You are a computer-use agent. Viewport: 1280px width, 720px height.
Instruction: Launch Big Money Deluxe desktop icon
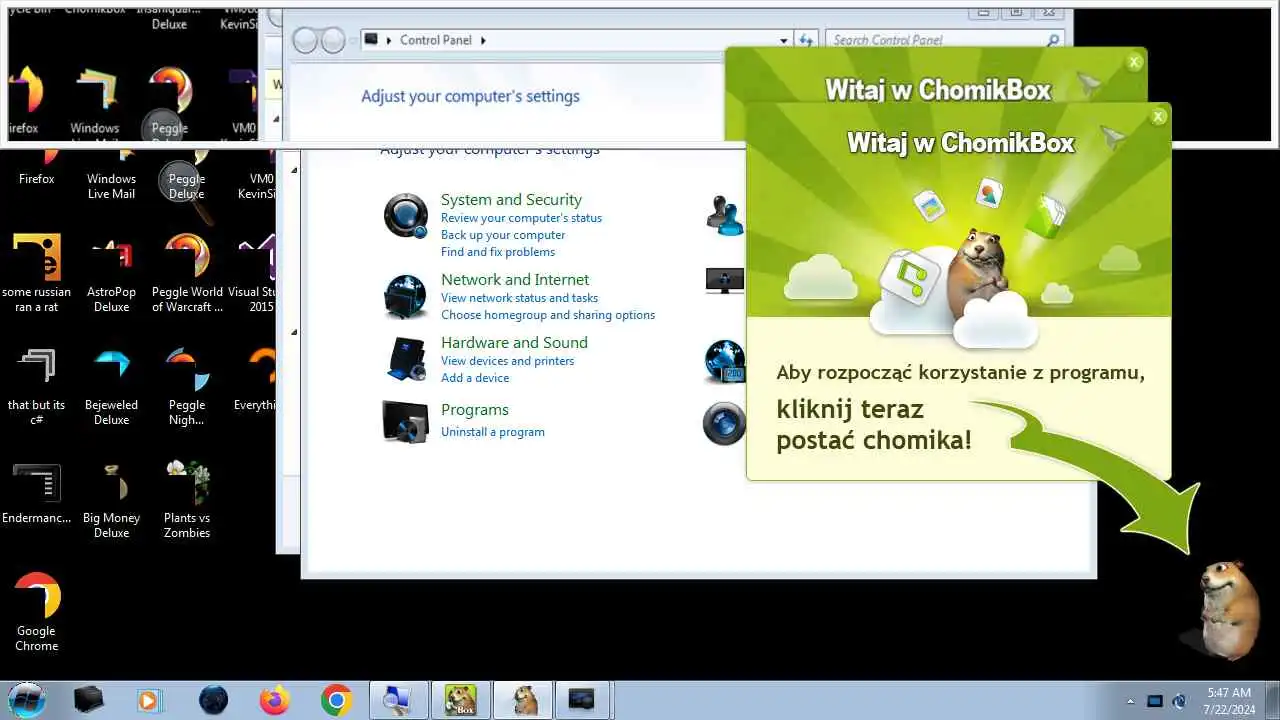(x=112, y=499)
